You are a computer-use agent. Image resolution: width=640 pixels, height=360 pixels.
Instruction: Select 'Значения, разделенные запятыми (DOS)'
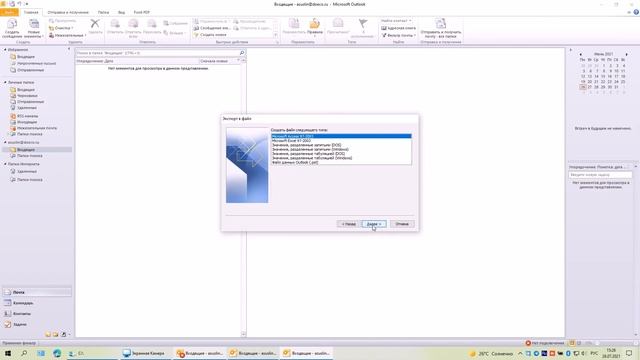(x=341, y=145)
